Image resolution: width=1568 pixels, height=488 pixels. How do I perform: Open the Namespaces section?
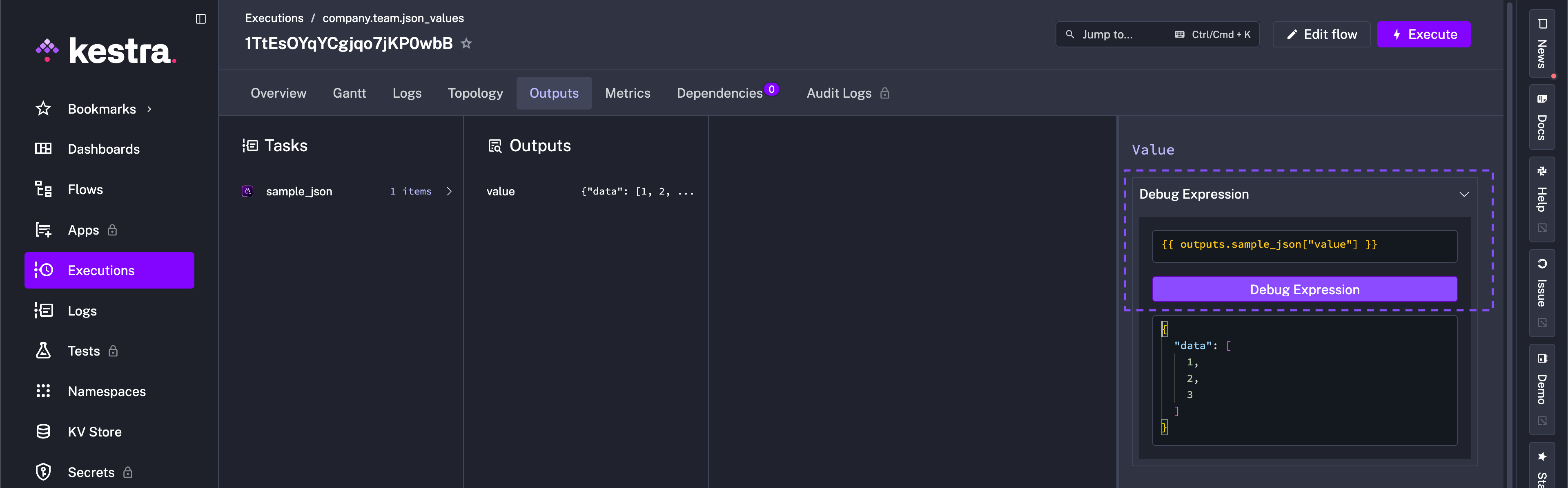(107, 391)
